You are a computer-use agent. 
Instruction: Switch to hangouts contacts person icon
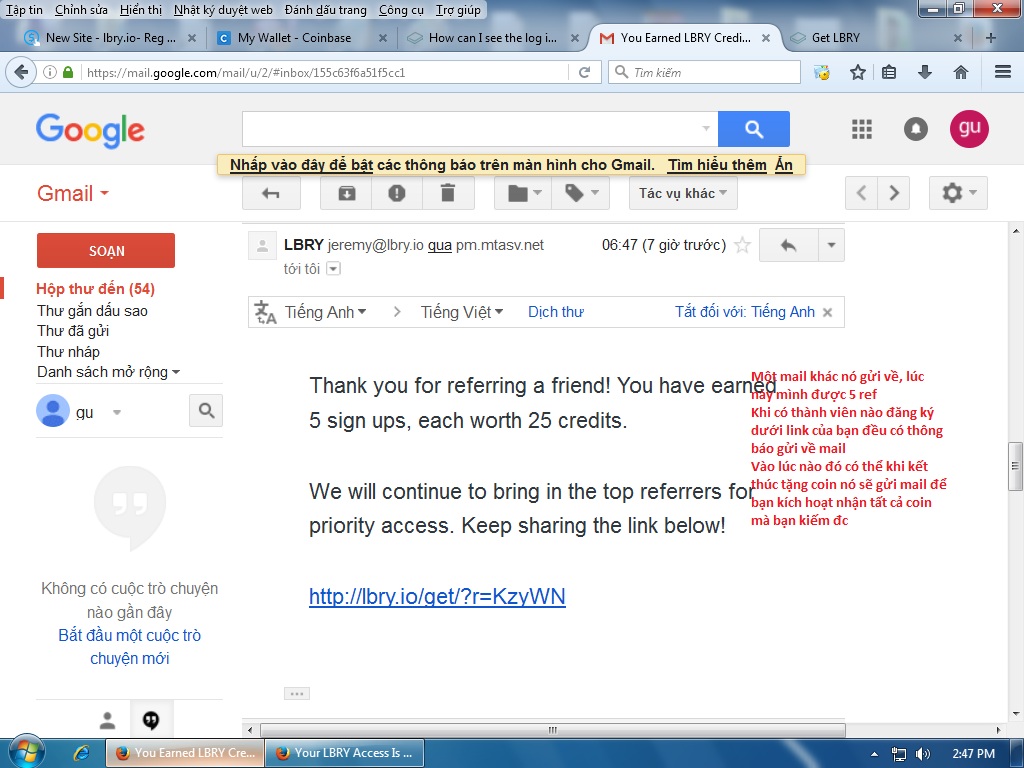pos(107,720)
